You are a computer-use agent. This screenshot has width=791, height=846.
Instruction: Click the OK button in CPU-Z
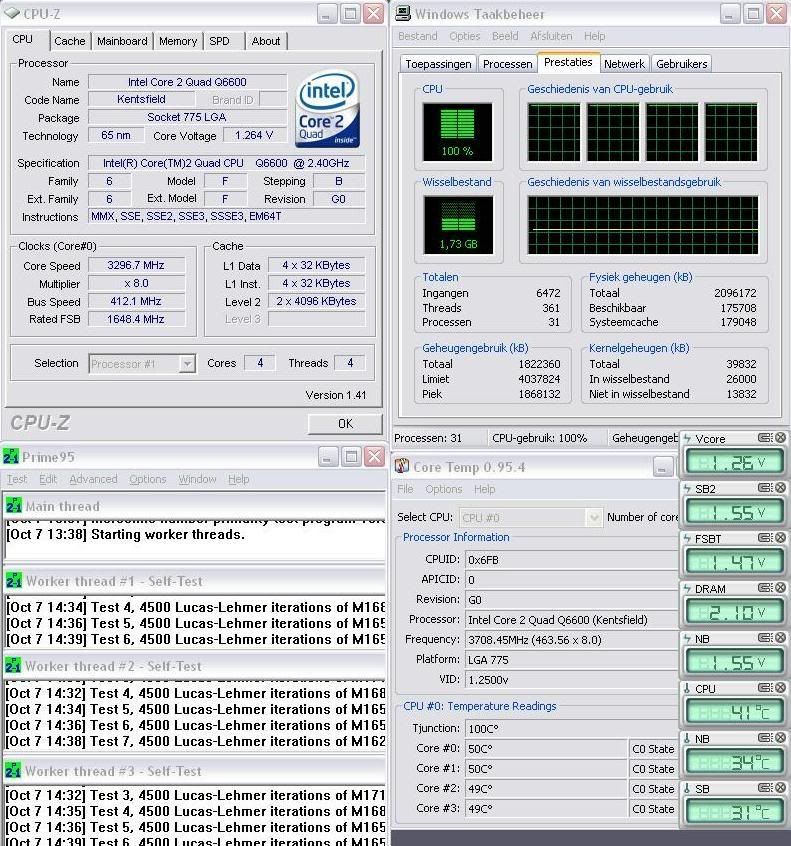pos(345,424)
